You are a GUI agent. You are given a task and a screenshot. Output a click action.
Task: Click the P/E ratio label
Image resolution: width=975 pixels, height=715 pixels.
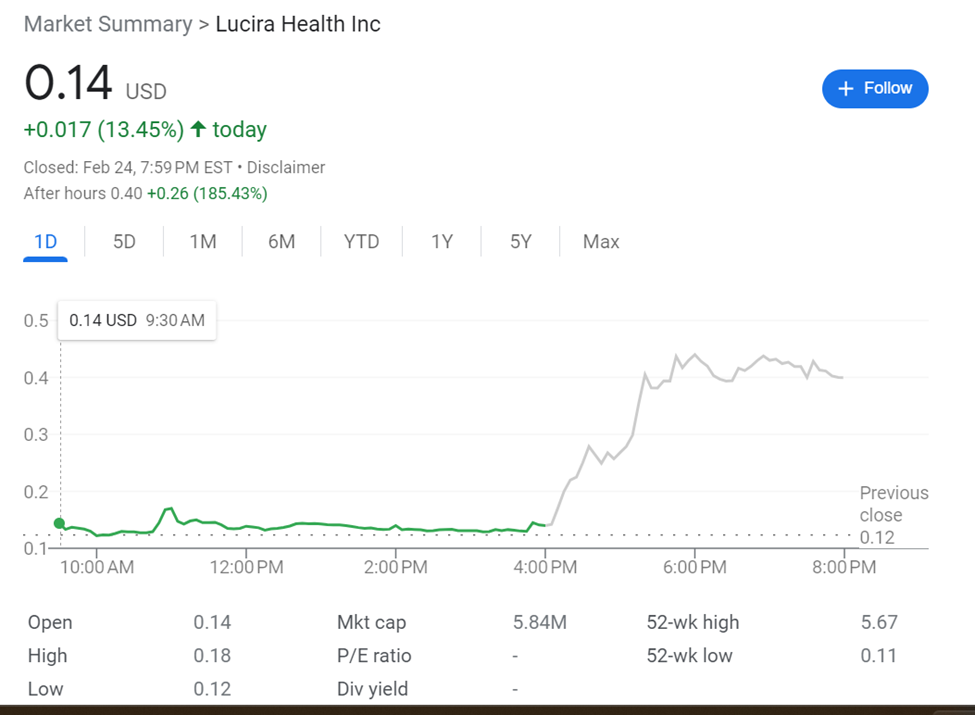pos(374,655)
